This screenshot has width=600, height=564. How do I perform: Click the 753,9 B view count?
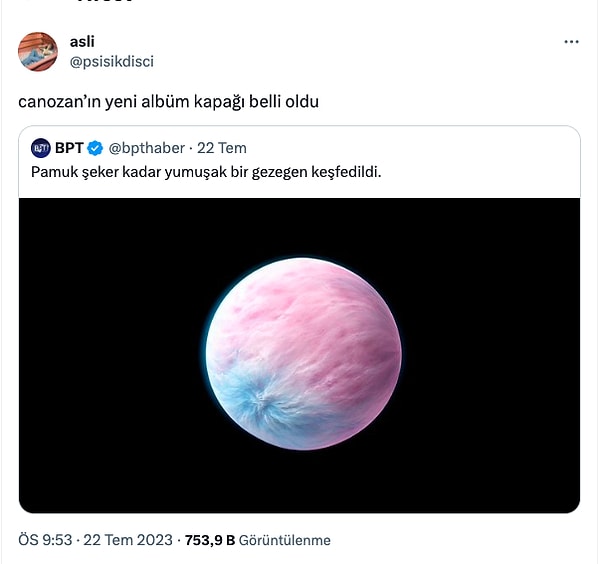pyautogui.click(x=210, y=540)
